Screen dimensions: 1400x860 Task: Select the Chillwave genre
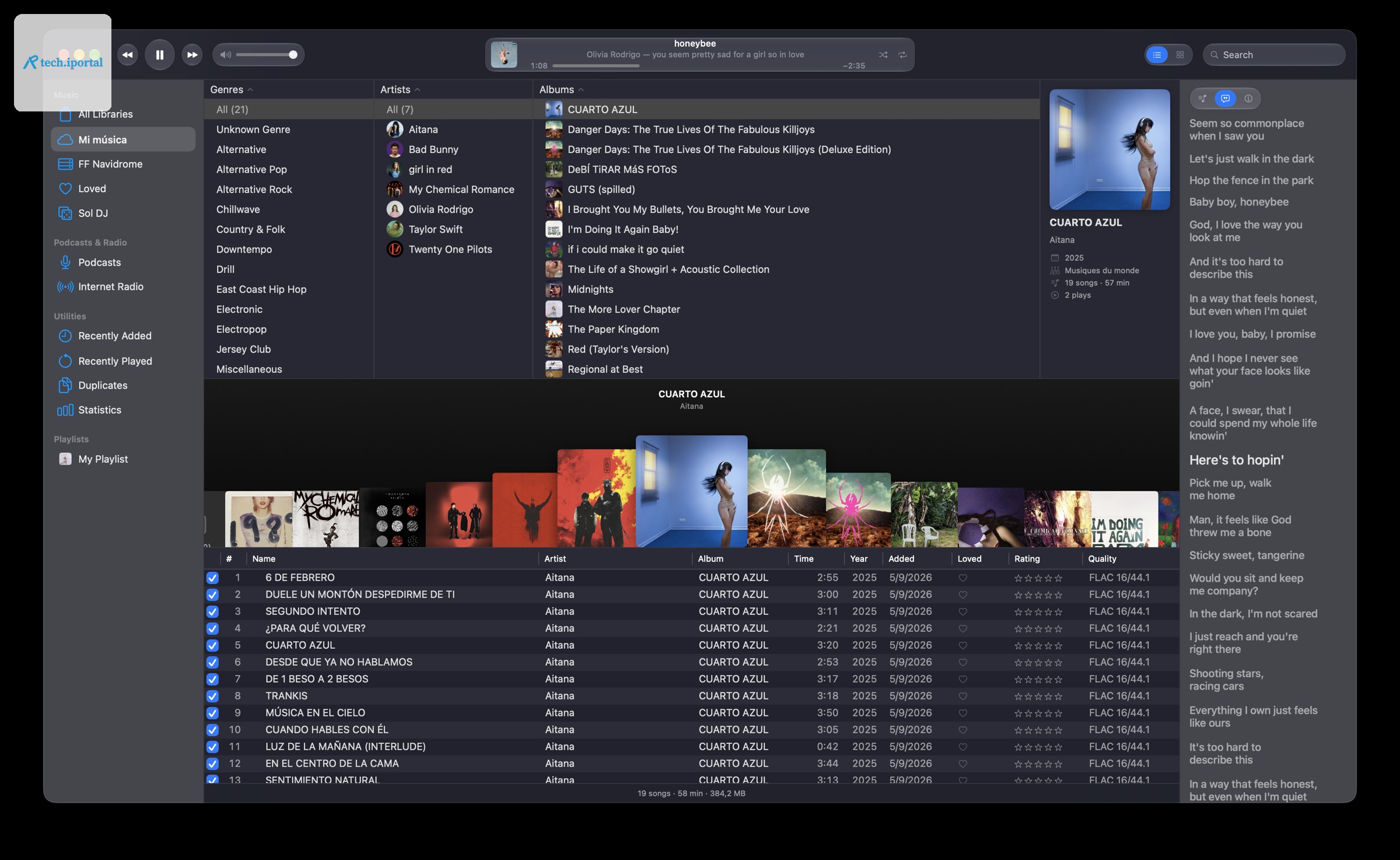coord(238,209)
